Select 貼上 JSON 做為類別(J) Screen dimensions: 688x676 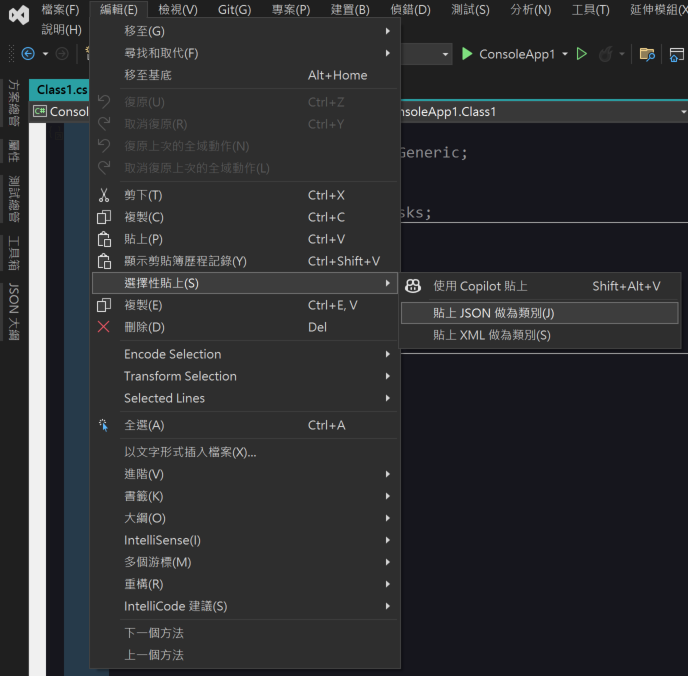pos(540,313)
